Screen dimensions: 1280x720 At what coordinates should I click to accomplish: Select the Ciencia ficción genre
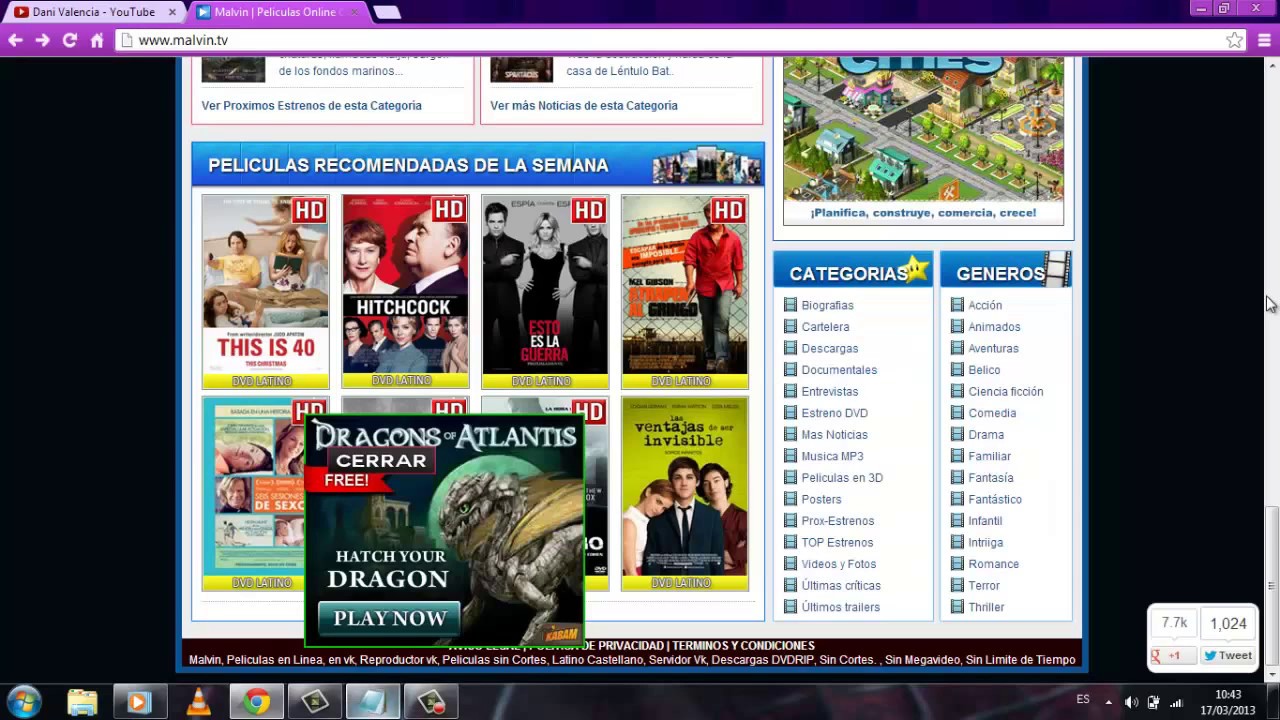pos(1005,391)
